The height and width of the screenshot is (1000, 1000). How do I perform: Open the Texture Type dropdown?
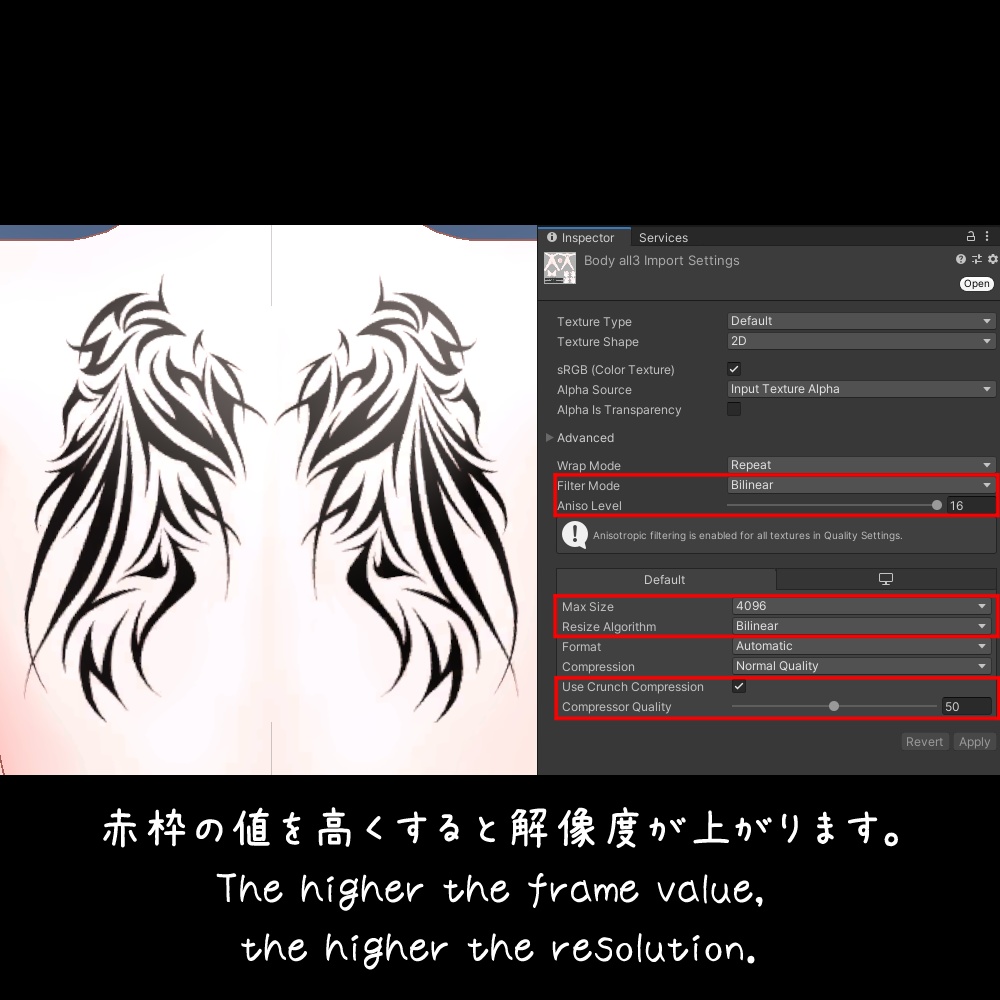[x=860, y=321]
